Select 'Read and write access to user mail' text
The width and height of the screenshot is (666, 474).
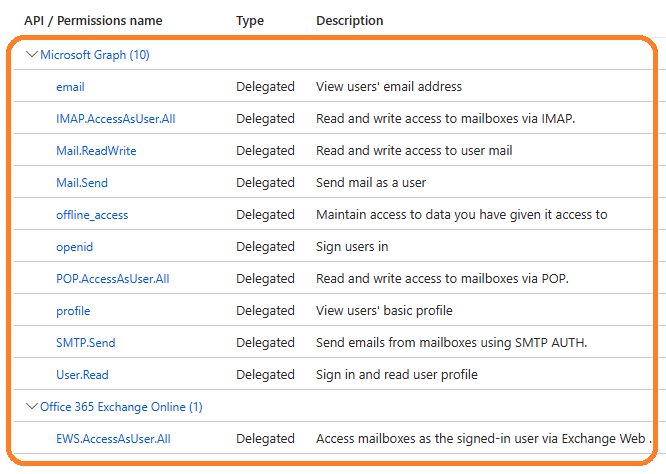tap(414, 151)
